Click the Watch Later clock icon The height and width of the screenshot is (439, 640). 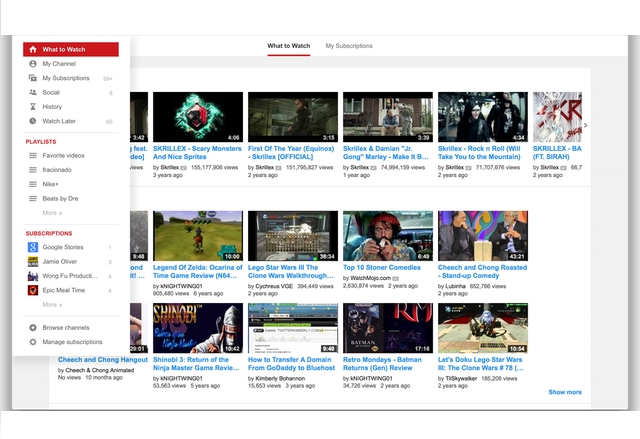(x=33, y=121)
